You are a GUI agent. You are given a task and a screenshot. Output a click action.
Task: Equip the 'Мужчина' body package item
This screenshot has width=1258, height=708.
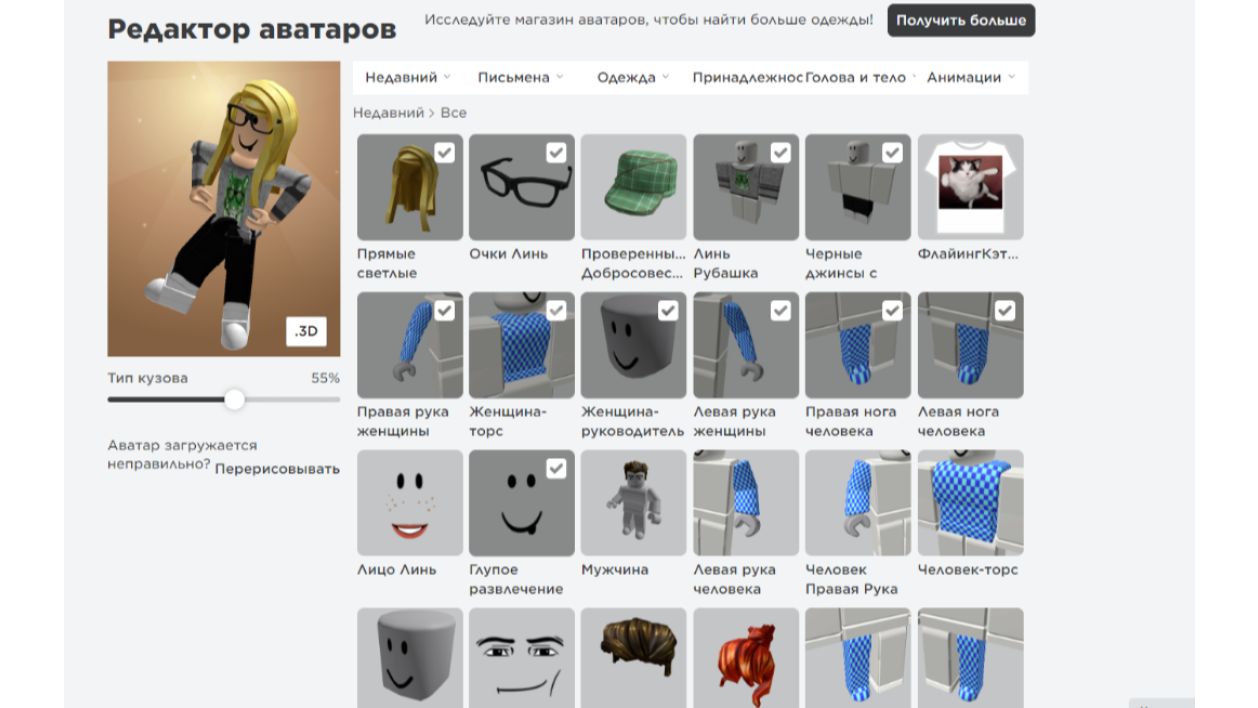point(634,503)
